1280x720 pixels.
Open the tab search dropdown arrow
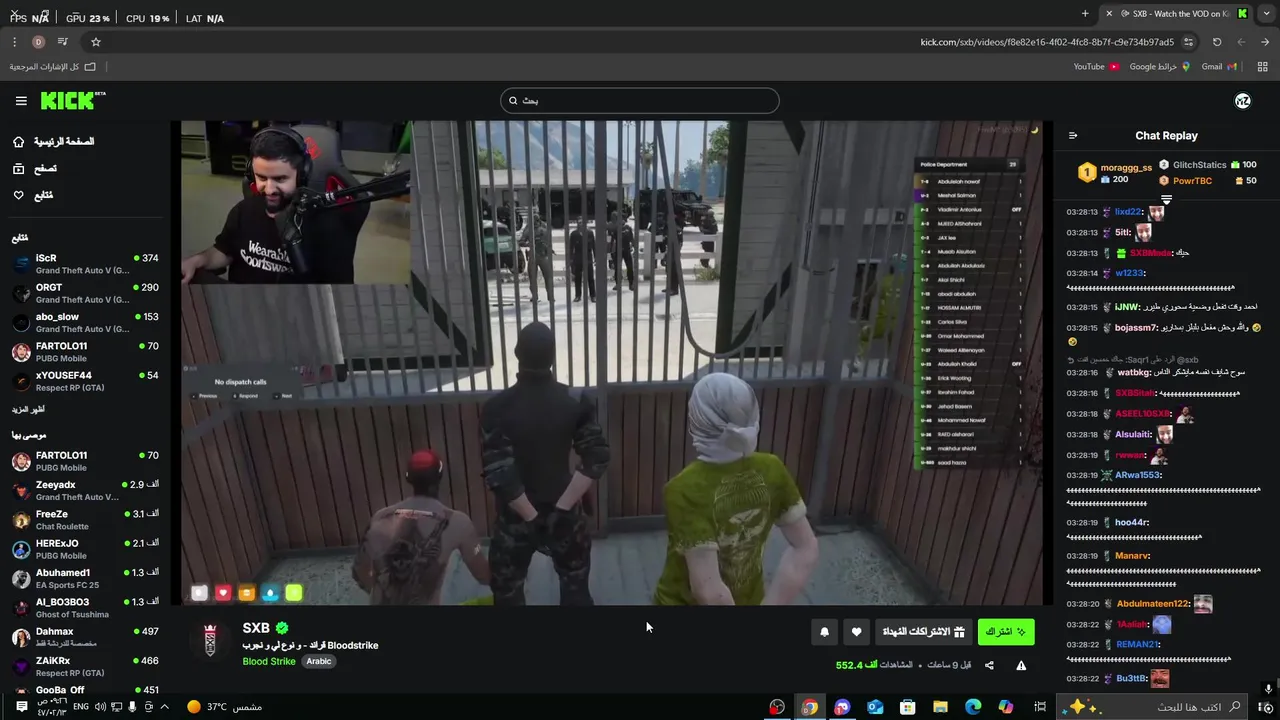tap(1267, 13)
